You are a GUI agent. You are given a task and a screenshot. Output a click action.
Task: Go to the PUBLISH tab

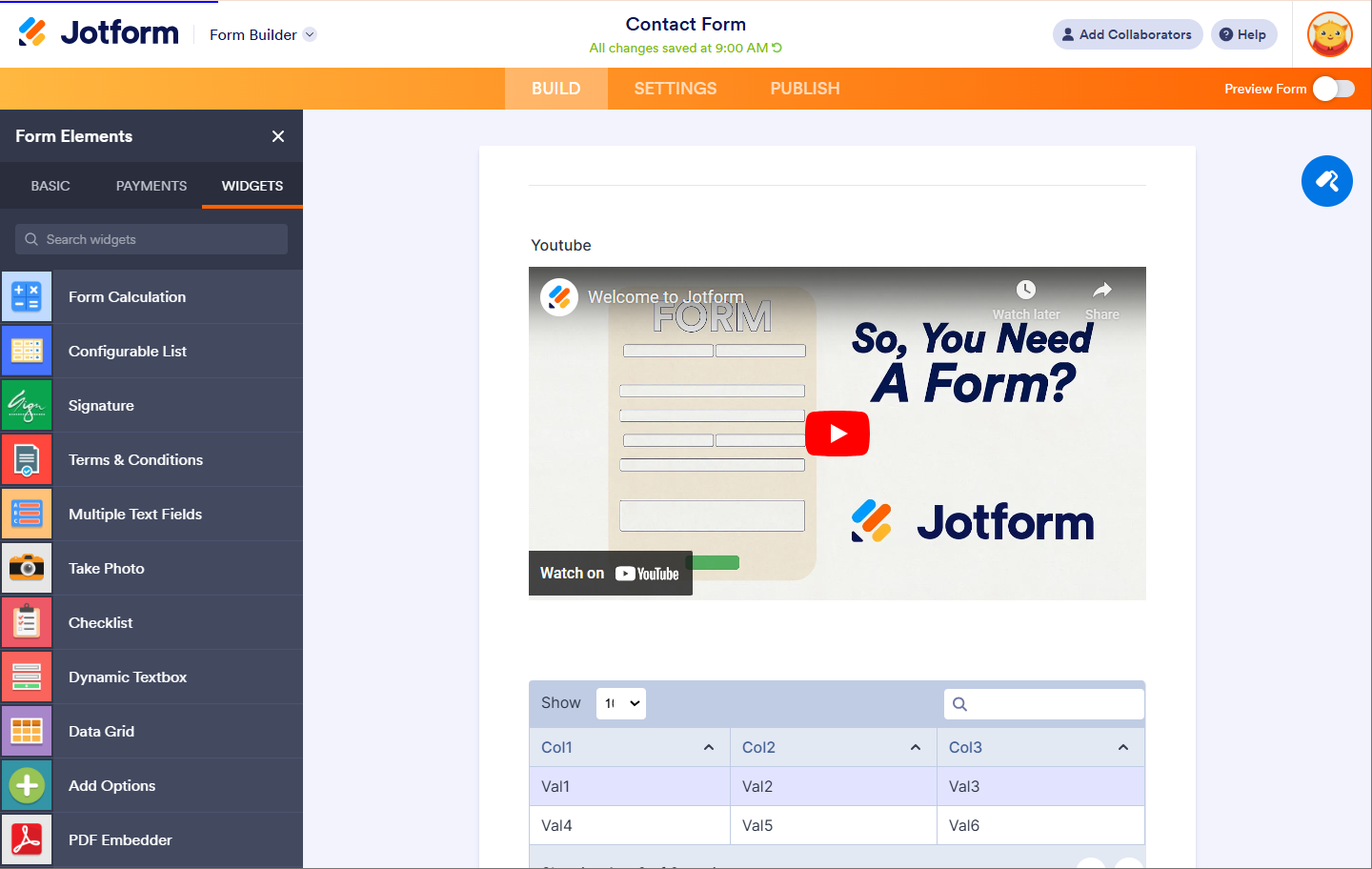coord(805,89)
